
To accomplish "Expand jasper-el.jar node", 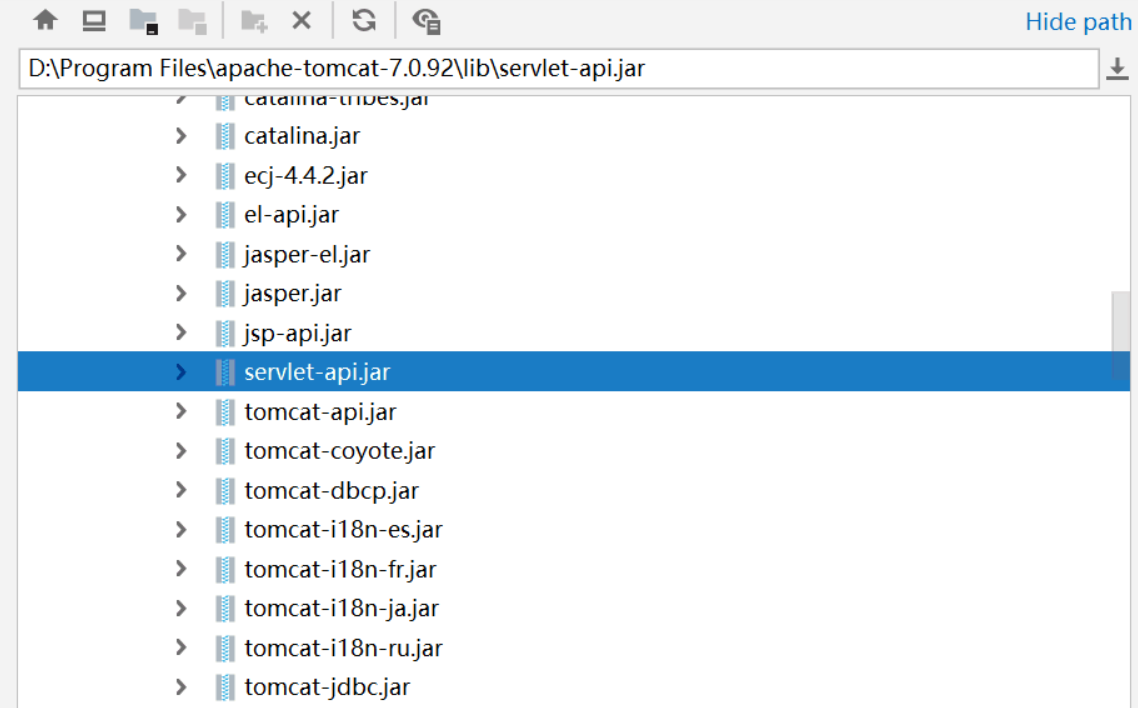I will coord(181,254).
